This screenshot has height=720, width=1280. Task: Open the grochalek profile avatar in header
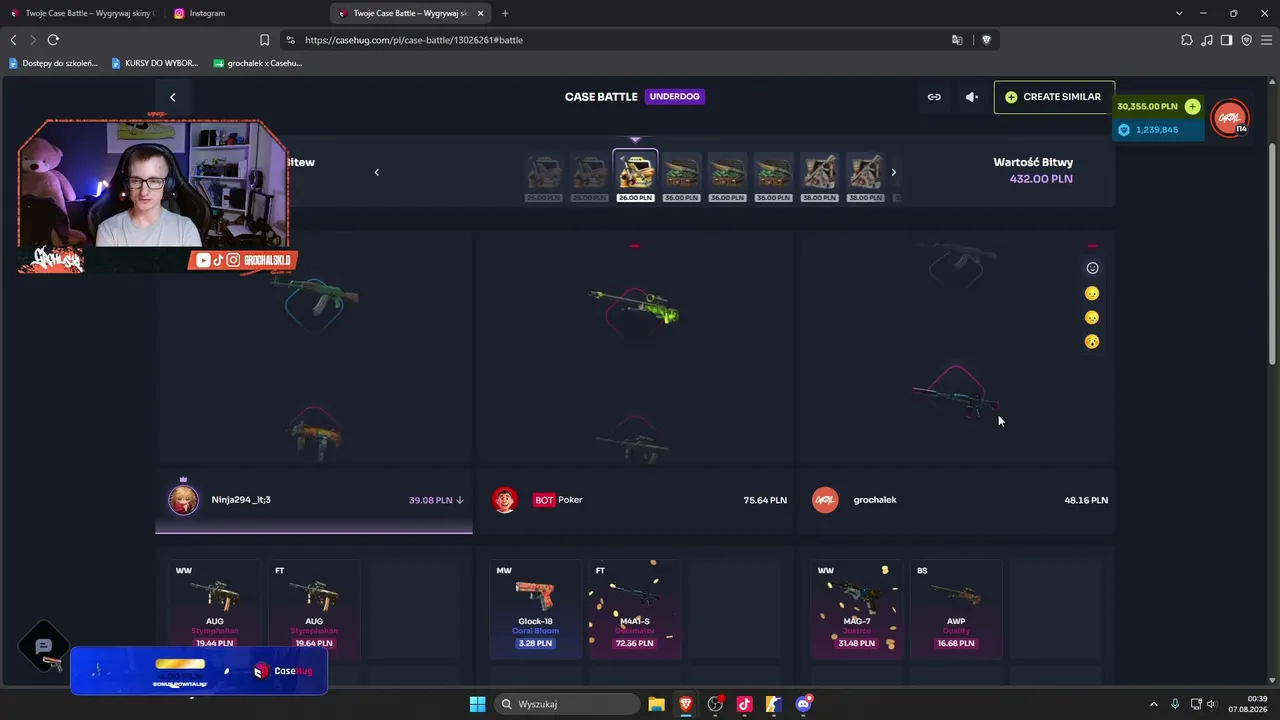click(x=1230, y=118)
